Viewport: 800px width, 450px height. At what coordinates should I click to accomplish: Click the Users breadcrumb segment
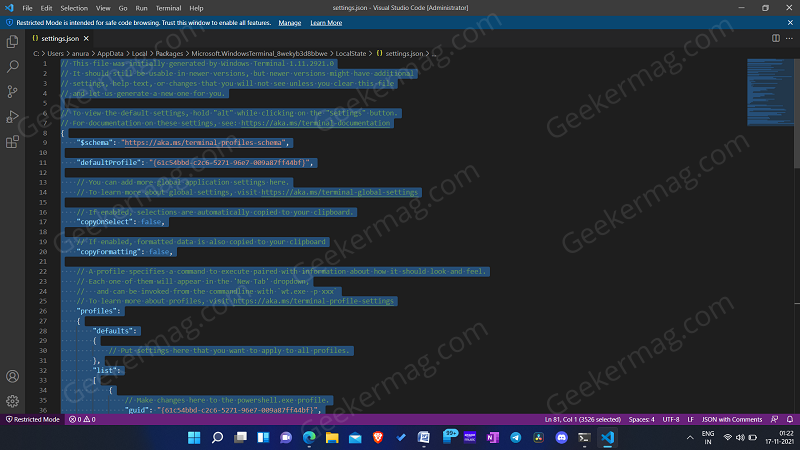(x=56, y=53)
